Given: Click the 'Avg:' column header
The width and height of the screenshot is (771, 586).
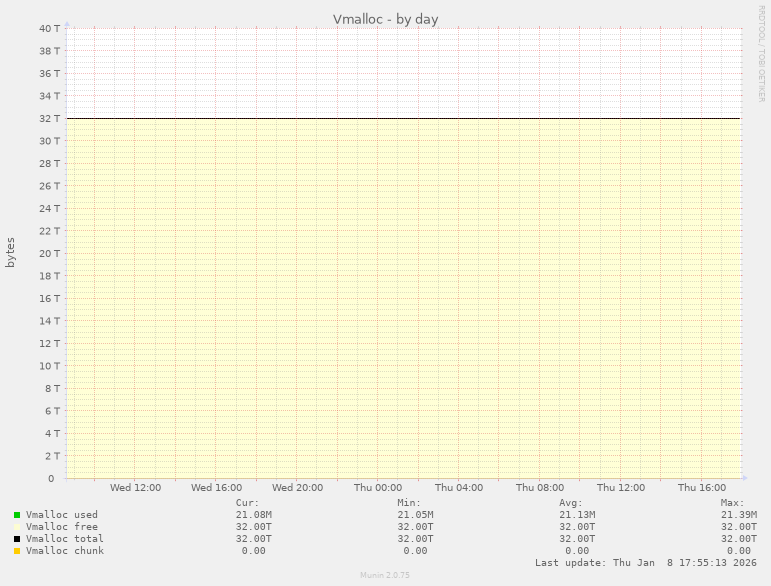Looking at the screenshot, I should click(x=570, y=503).
